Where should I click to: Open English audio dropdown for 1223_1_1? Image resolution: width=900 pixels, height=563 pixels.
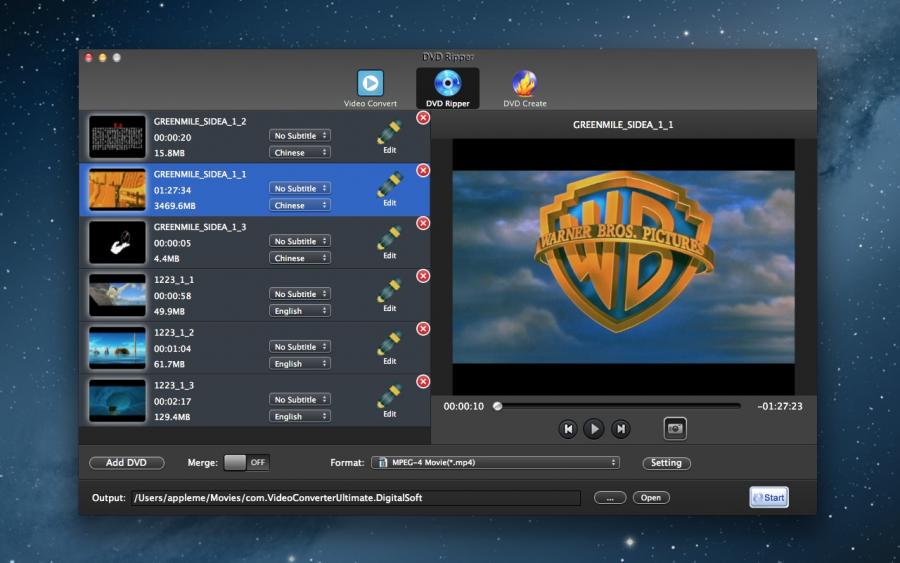coord(300,311)
